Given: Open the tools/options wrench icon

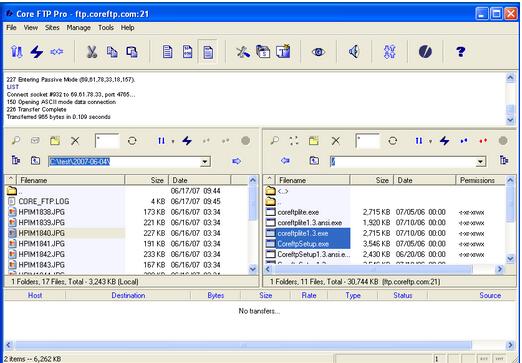Looking at the screenshot, I should 243,52.
